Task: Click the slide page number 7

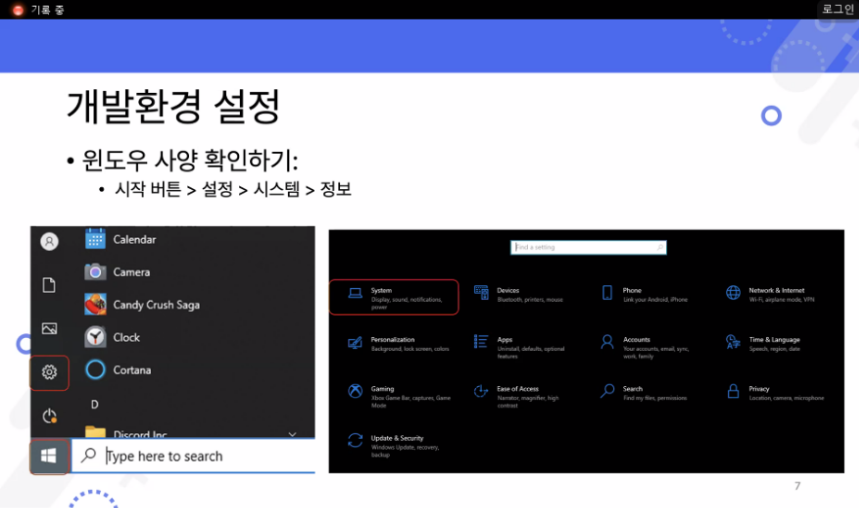Action: (797, 486)
